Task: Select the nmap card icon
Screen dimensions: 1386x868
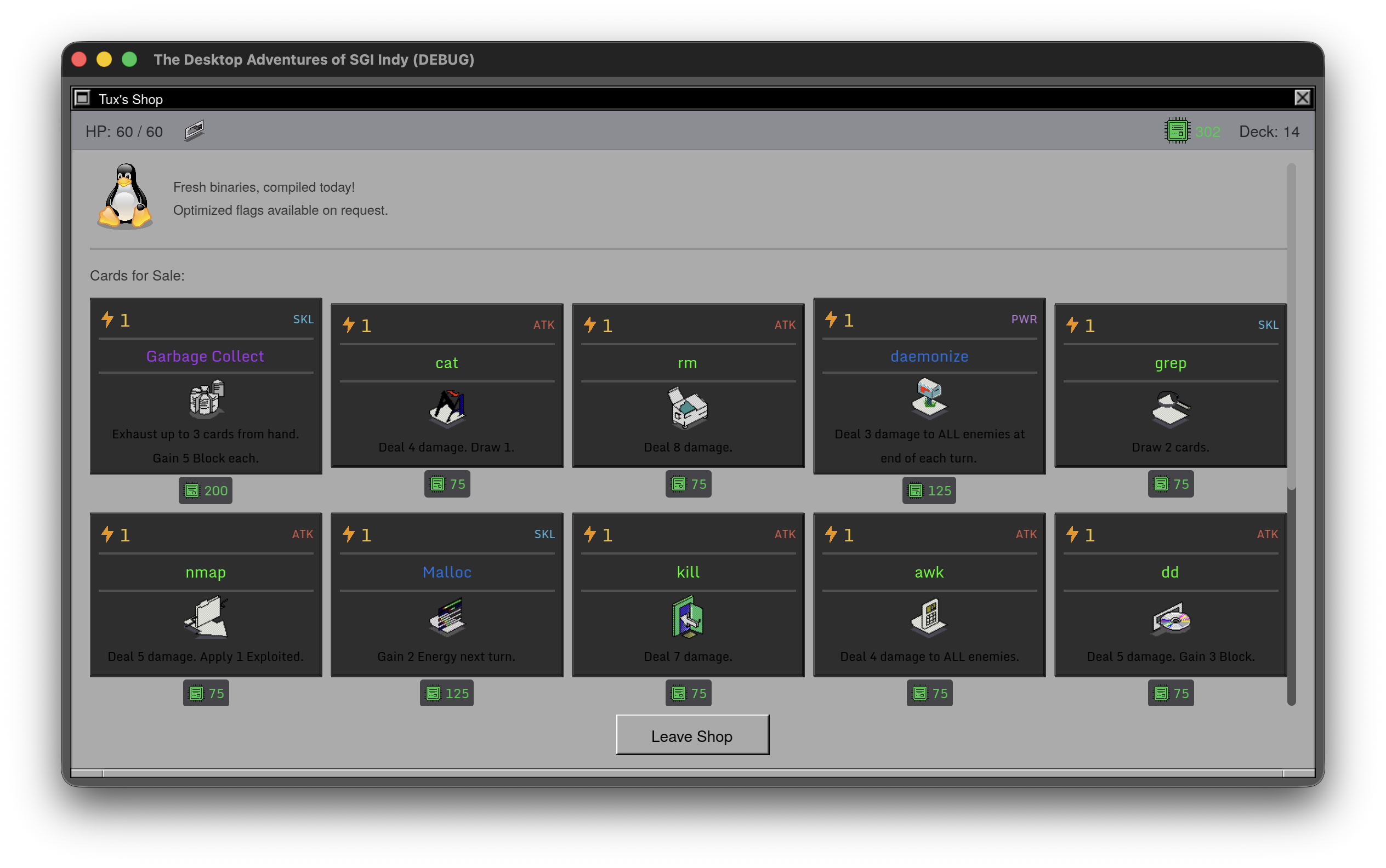Action: tap(206, 617)
